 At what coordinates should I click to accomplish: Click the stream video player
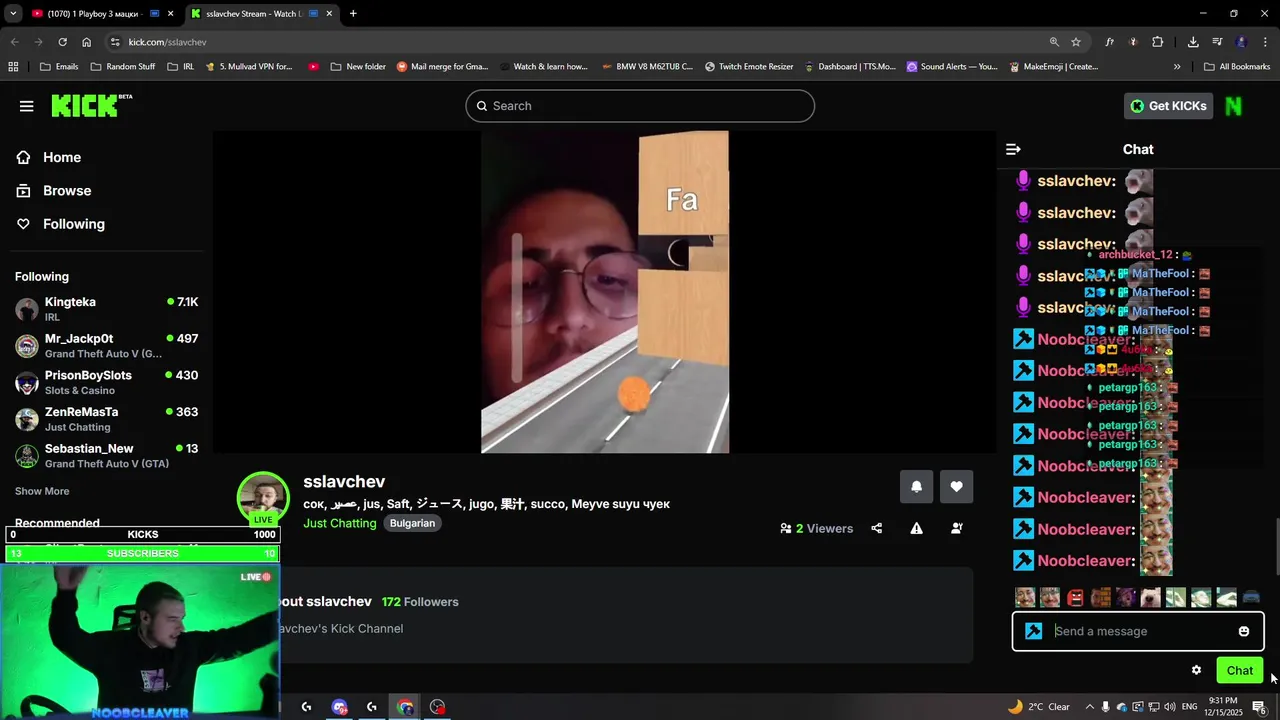(x=605, y=292)
